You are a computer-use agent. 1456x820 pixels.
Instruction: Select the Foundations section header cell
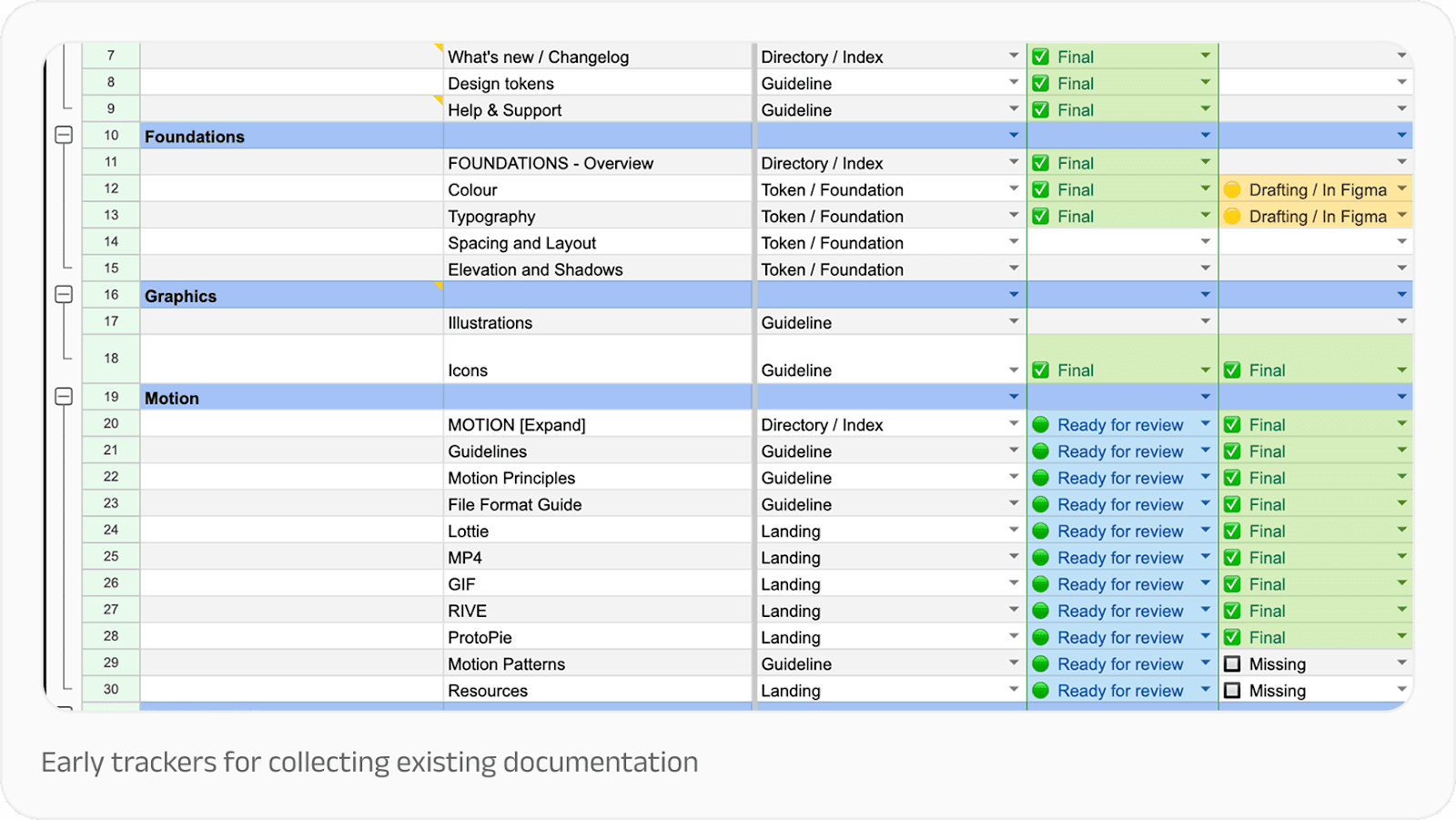pyautogui.click(x=292, y=136)
